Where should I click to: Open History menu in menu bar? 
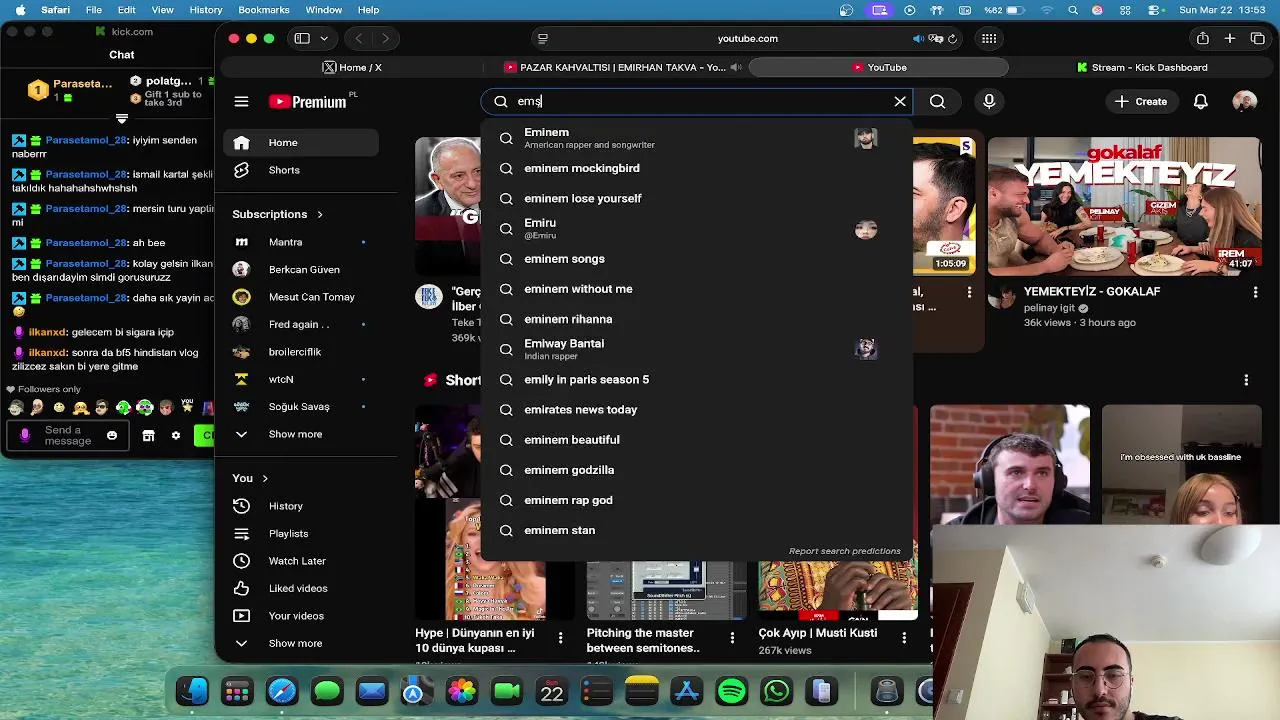tap(206, 10)
